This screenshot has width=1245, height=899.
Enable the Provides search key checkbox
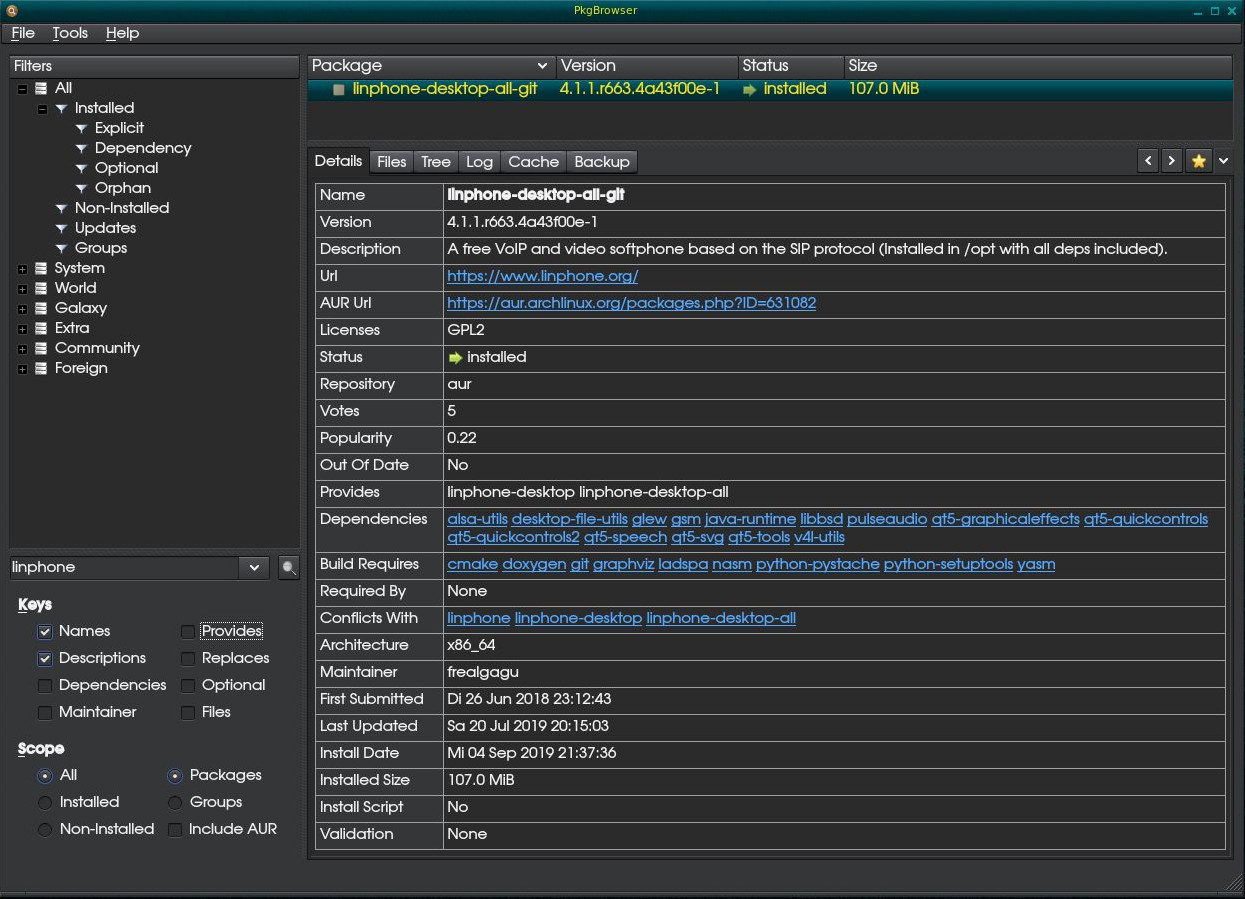pyautogui.click(x=188, y=632)
